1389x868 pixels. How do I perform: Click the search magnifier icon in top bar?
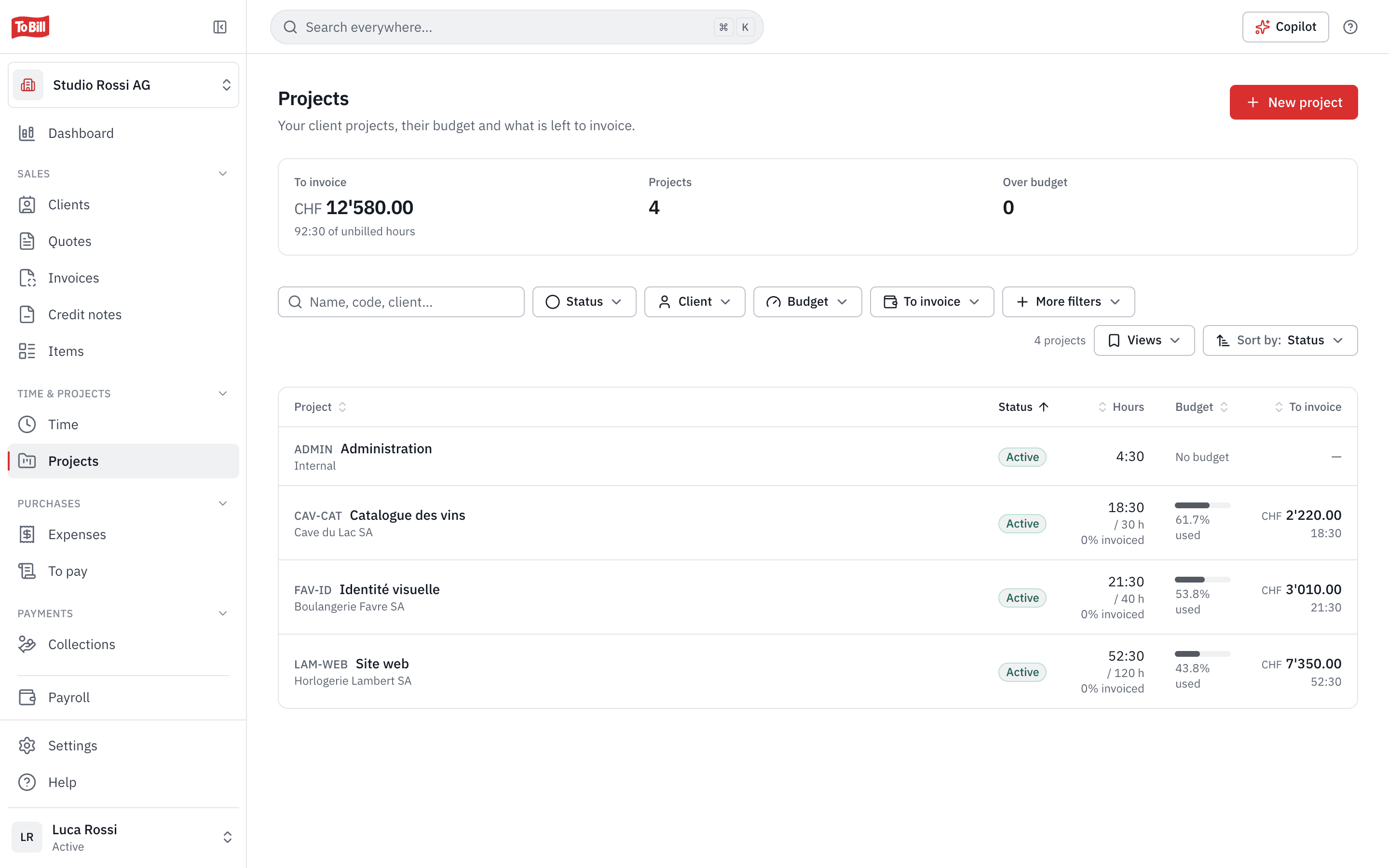point(290,27)
